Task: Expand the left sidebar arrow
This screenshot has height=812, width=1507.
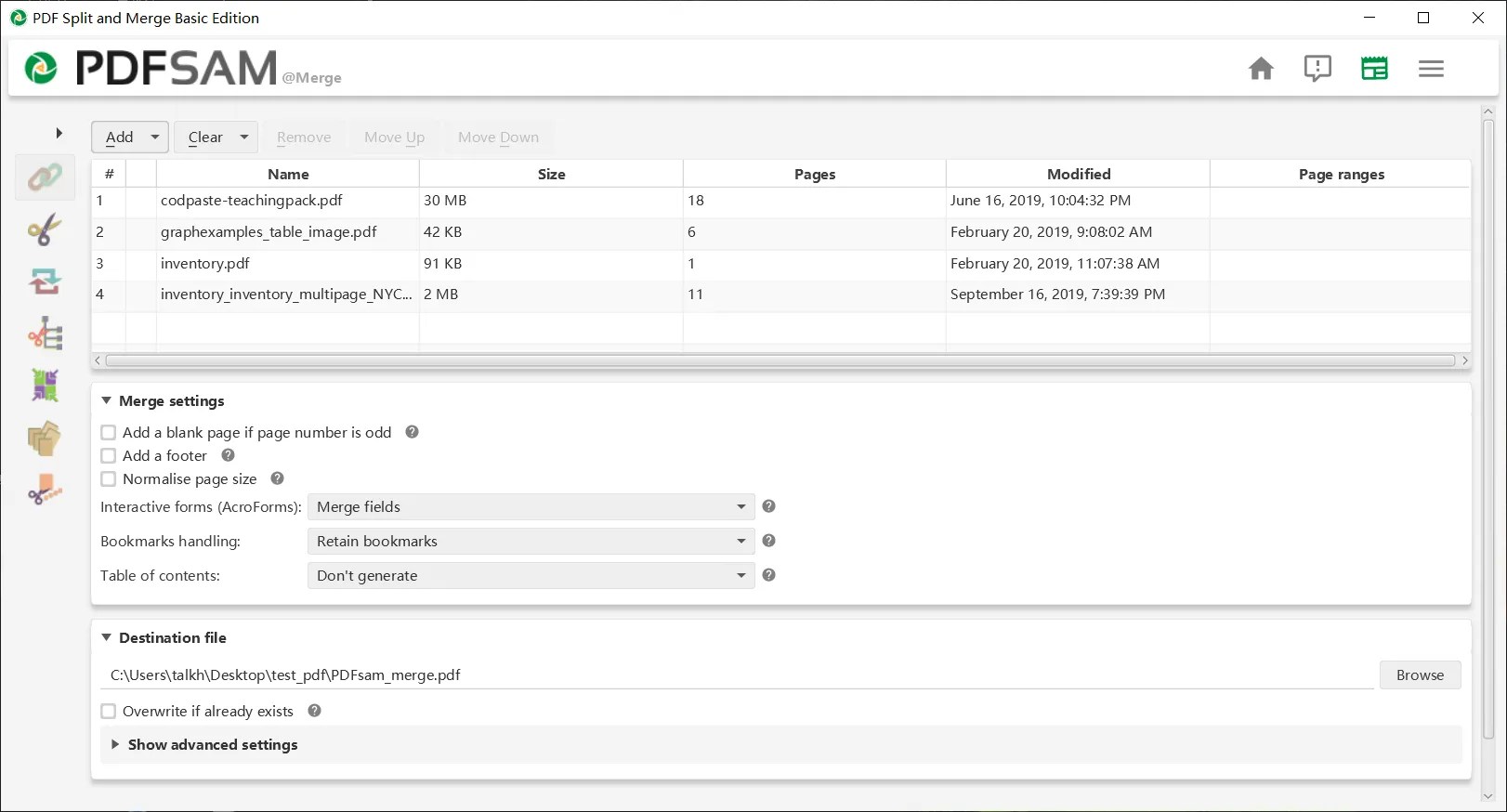Action: pos(59,133)
